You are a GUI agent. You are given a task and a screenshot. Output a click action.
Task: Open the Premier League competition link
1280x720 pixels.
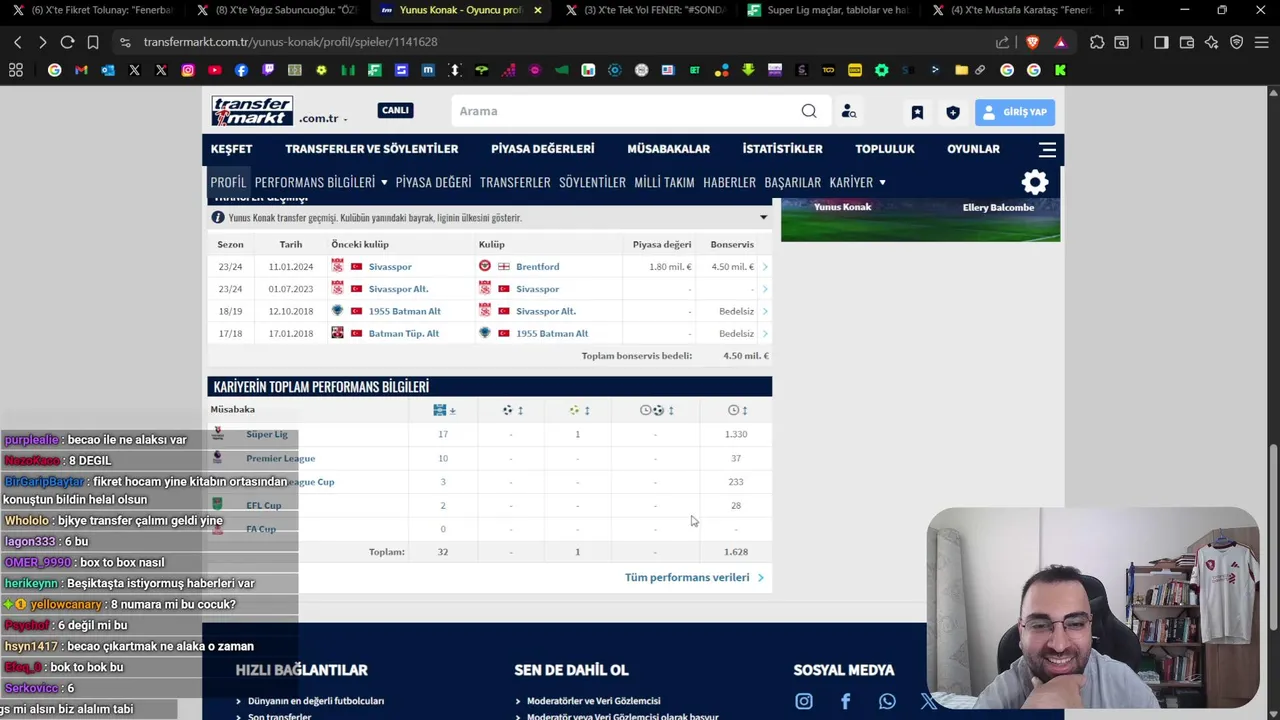280,458
